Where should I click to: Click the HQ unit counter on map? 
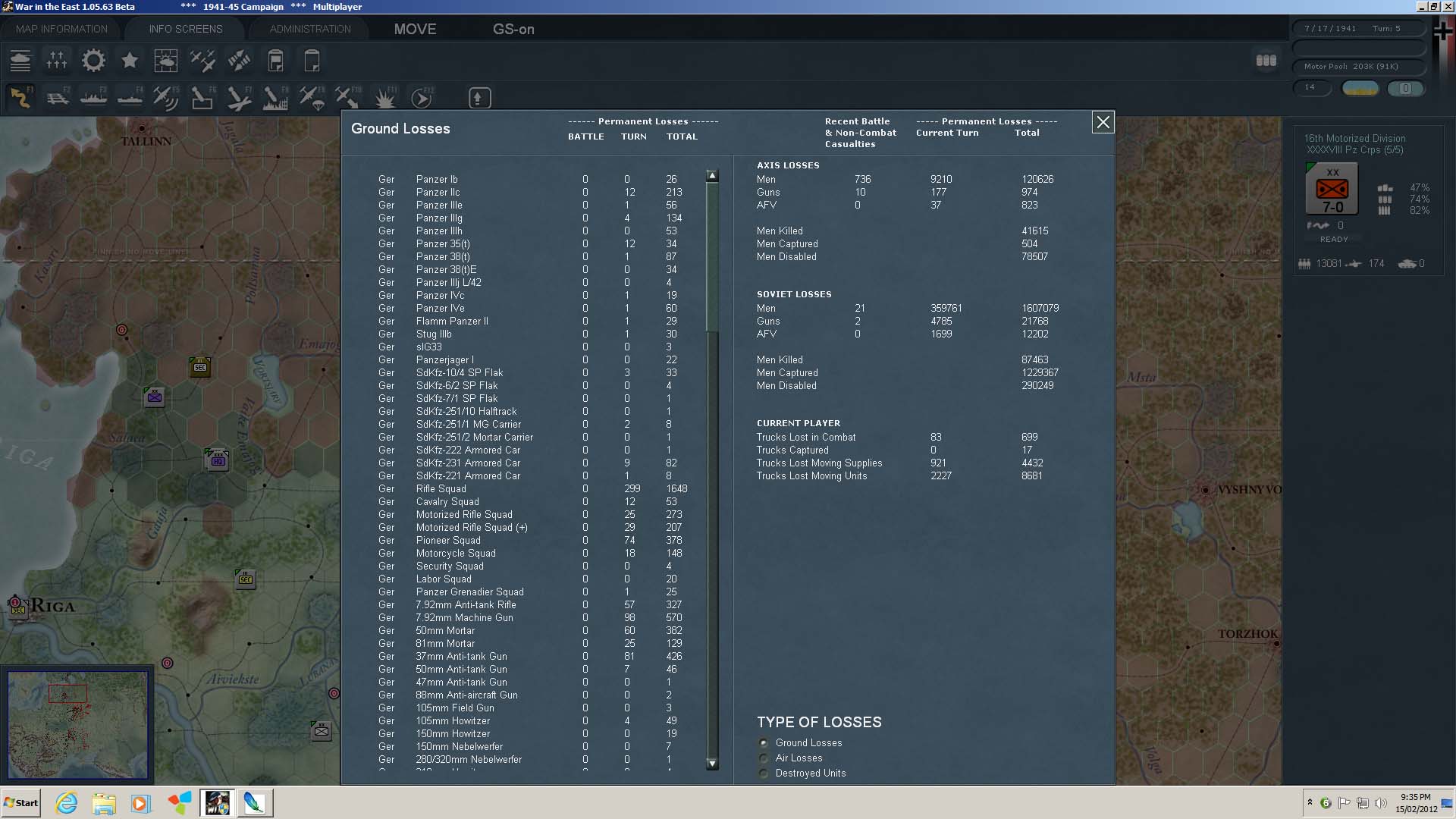[218, 460]
